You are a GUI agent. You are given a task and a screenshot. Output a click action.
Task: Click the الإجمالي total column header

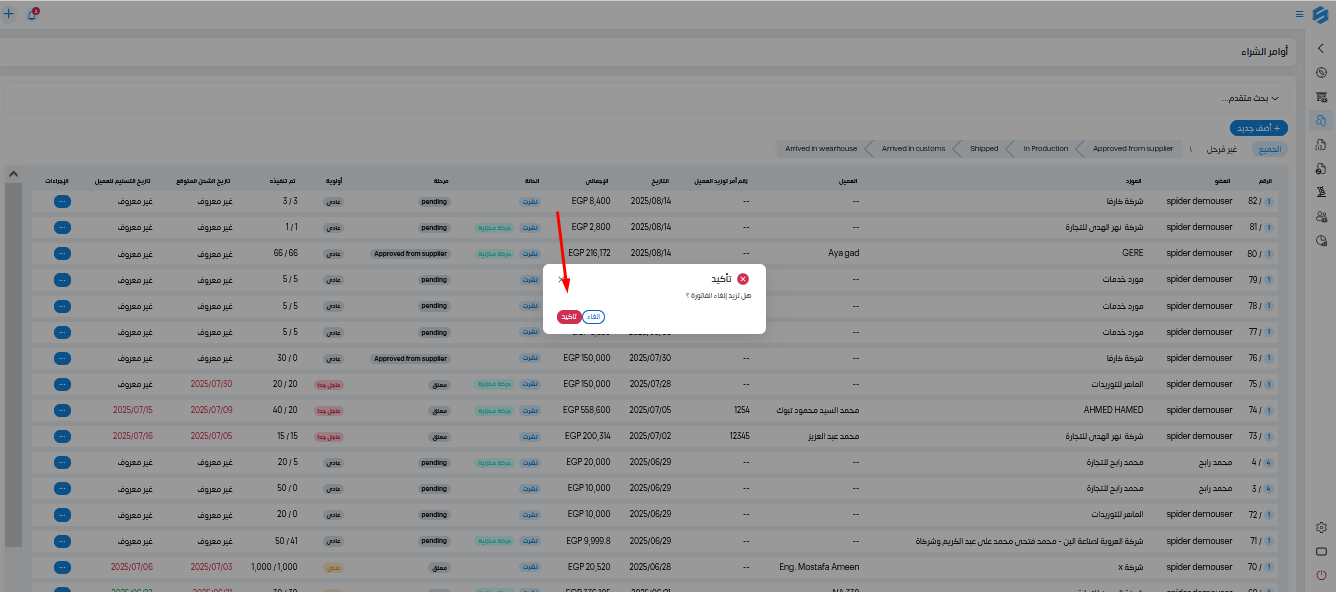595,181
